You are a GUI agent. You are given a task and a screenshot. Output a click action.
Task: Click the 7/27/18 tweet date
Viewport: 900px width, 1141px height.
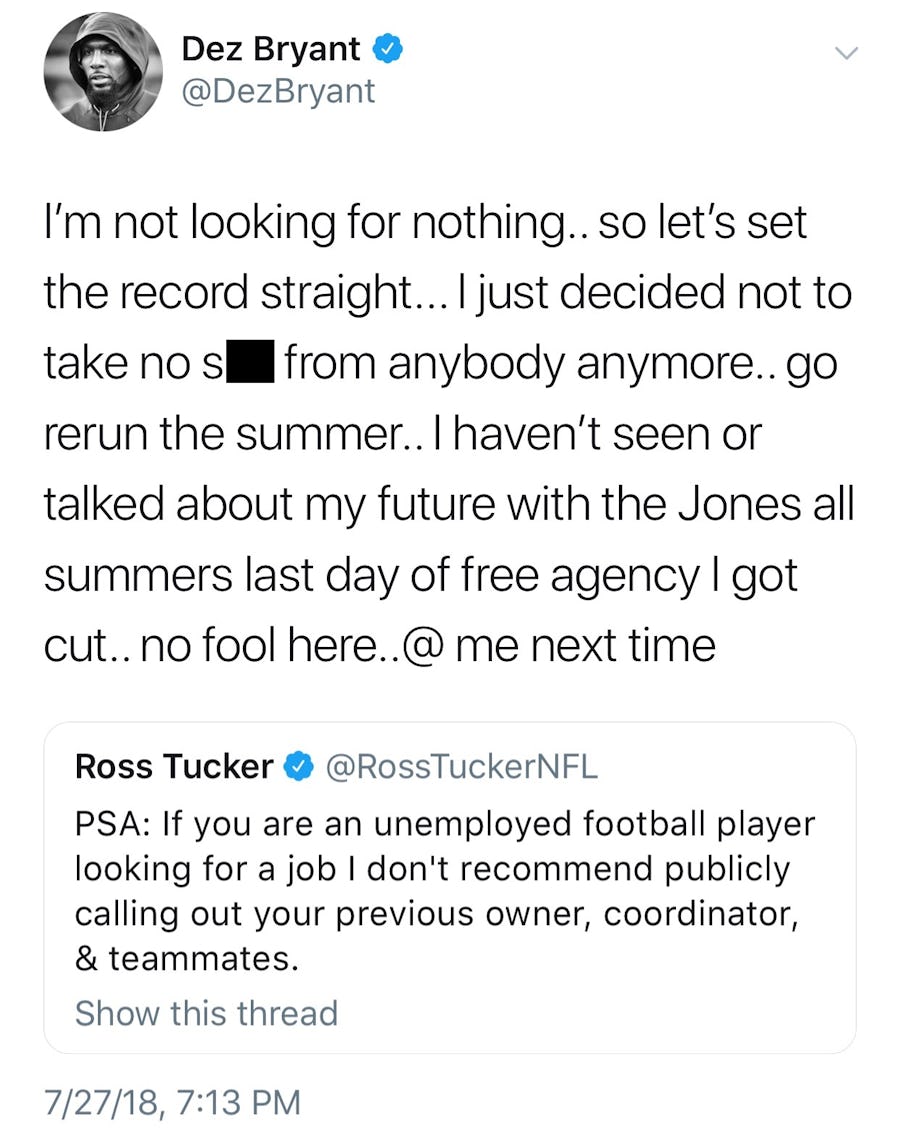click(171, 1103)
